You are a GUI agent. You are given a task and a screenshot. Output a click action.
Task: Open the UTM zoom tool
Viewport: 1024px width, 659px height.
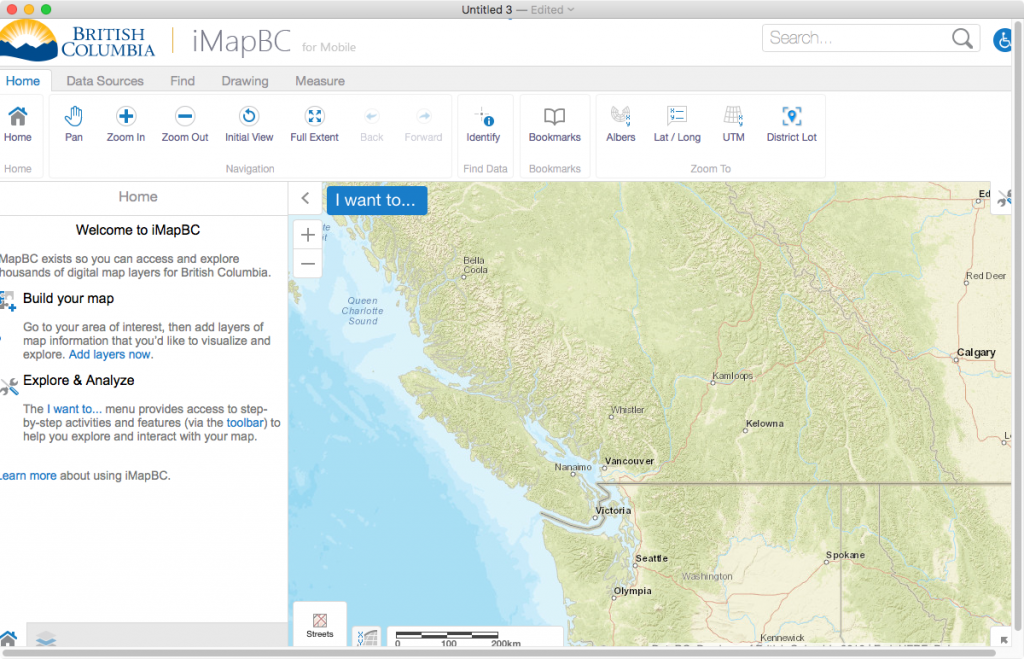tap(733, 124)
